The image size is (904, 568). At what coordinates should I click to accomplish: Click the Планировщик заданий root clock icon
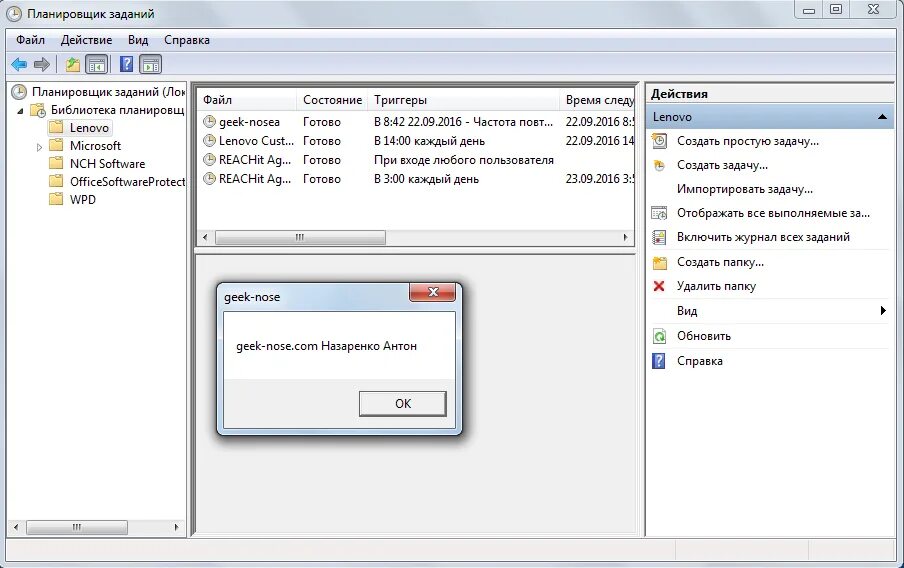(x=19, y=92)
